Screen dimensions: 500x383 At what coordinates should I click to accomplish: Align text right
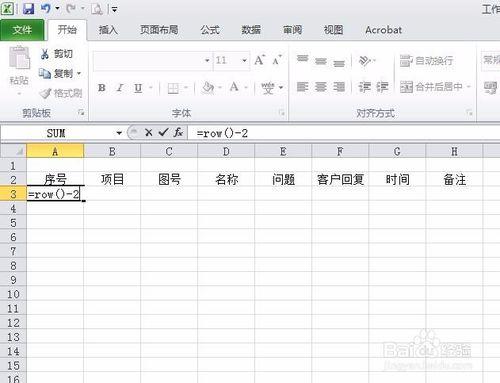pos(339,87)
